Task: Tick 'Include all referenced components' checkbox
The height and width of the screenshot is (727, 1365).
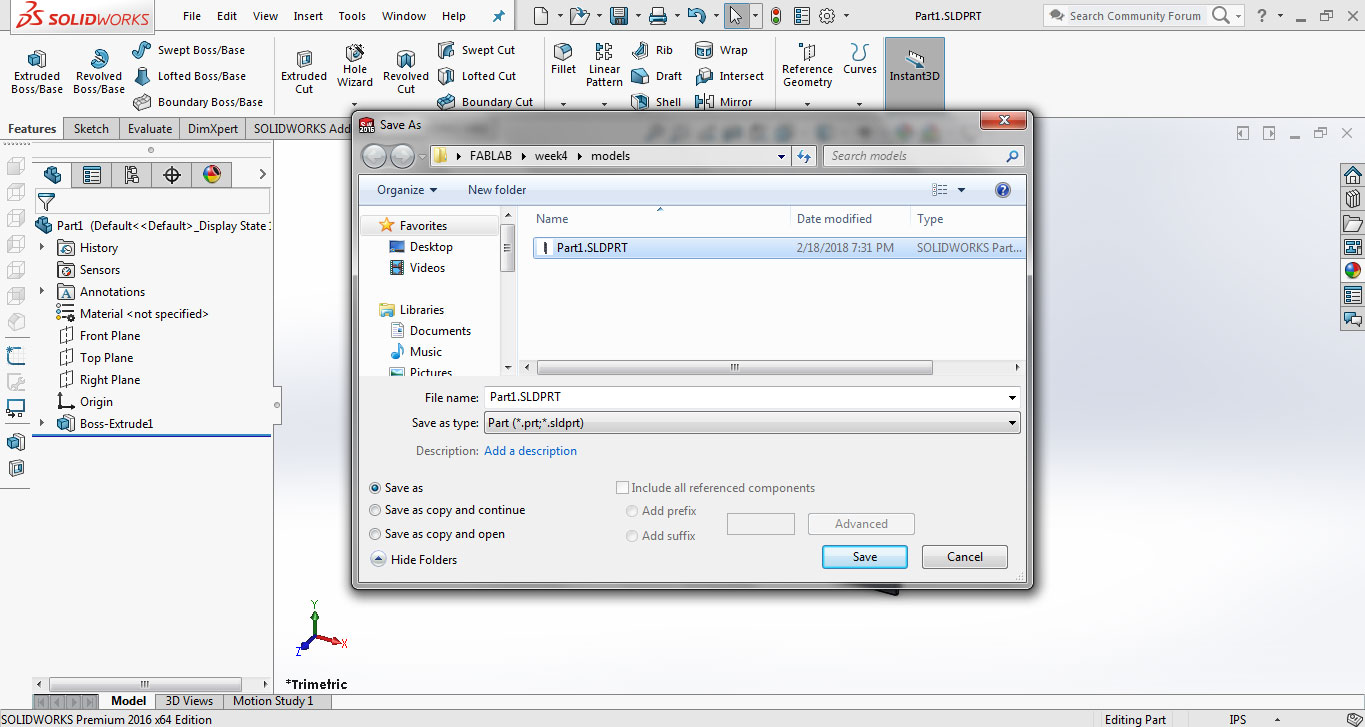Action: (x=623, y=488)
